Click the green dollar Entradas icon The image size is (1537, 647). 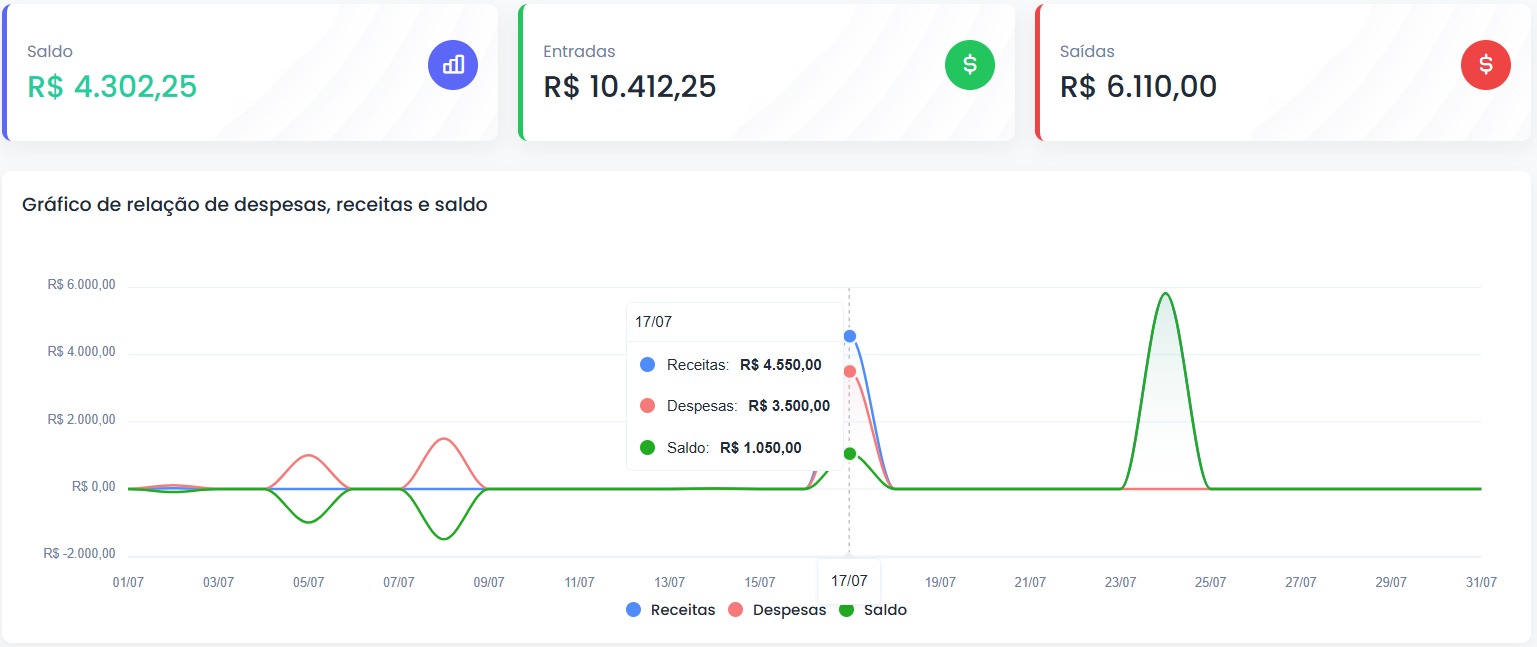(970, 65)
